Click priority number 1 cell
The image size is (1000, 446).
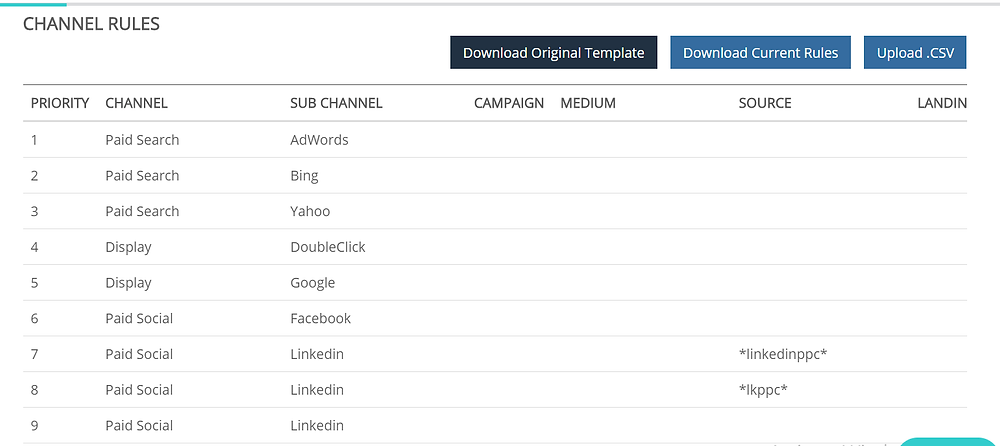(34, 140)
